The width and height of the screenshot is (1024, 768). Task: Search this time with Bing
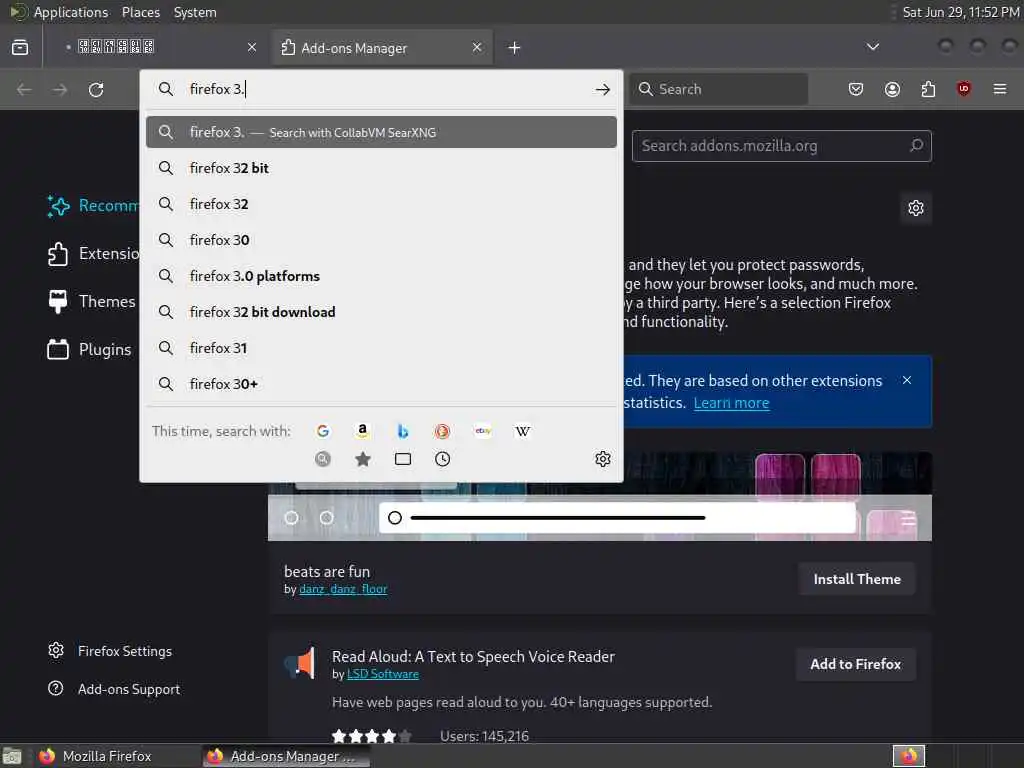point(402,431)
